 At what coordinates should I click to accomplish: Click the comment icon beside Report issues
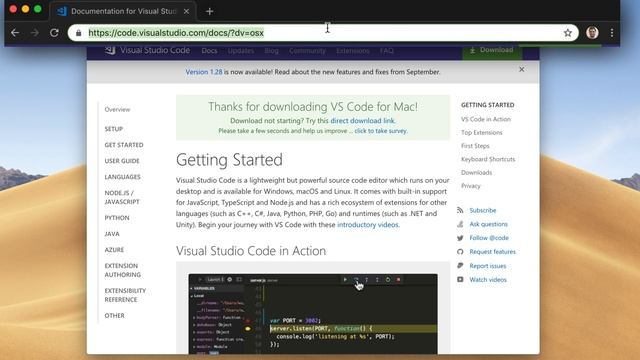point(460,266)
